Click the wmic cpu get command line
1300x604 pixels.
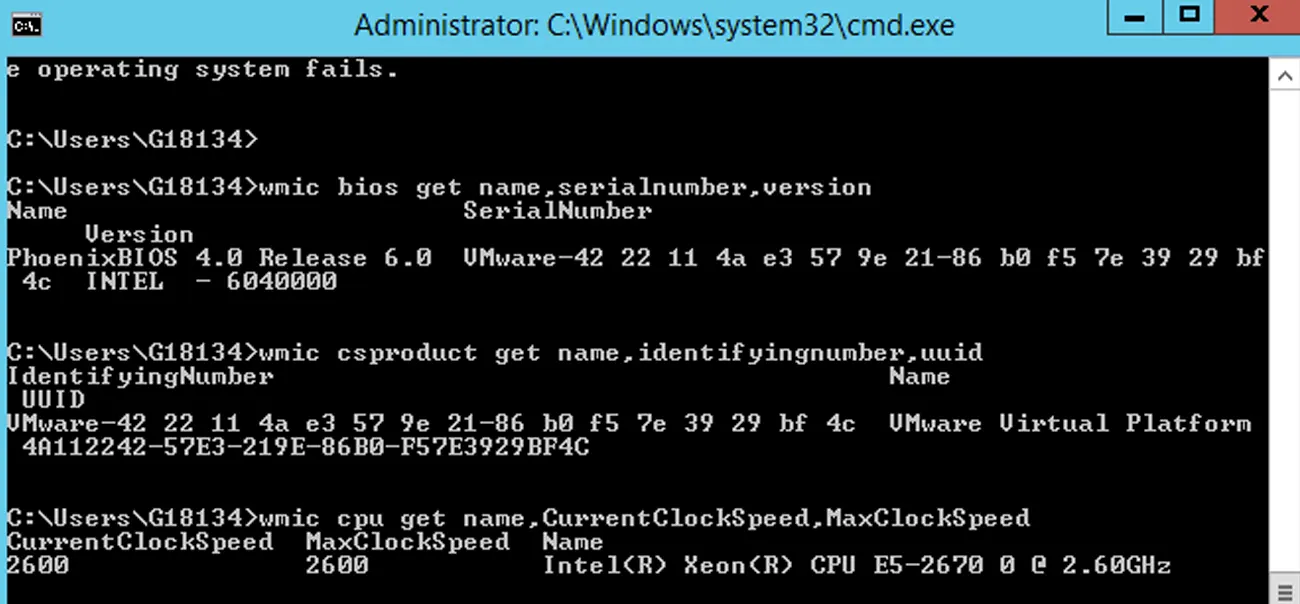click(x=518, y=518)
